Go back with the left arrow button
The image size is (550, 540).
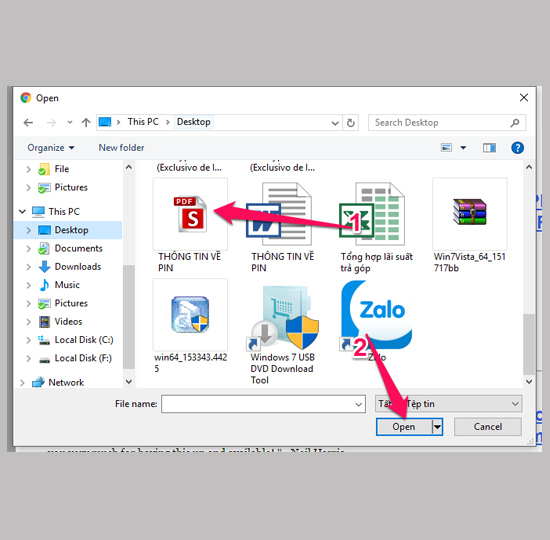[28, 122]
